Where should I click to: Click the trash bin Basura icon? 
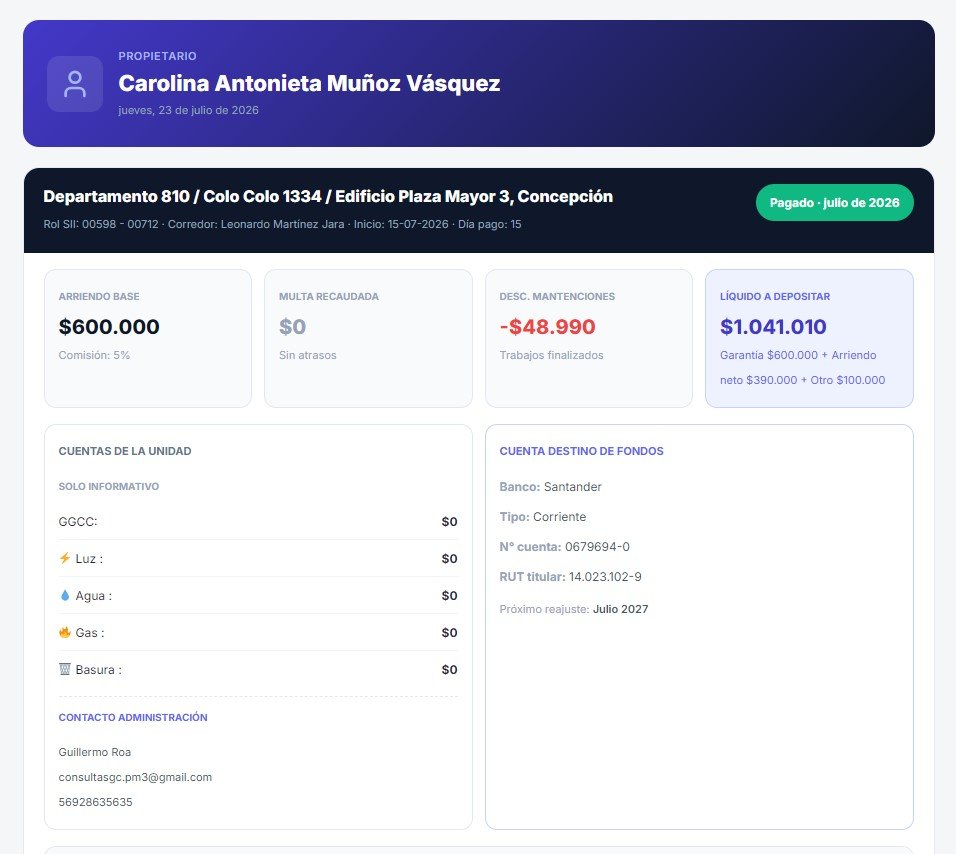click(x=65, y=669)
